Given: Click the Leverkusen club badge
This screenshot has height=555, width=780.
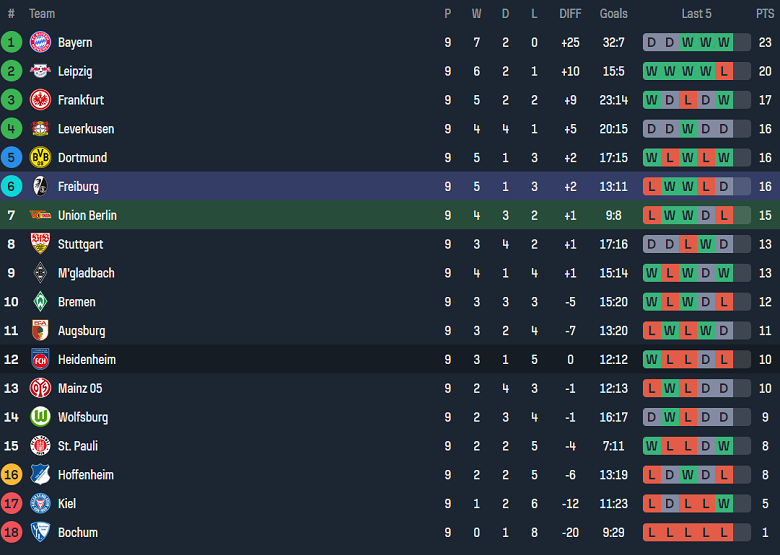Looking at the screenshot, I should point(40,129).
